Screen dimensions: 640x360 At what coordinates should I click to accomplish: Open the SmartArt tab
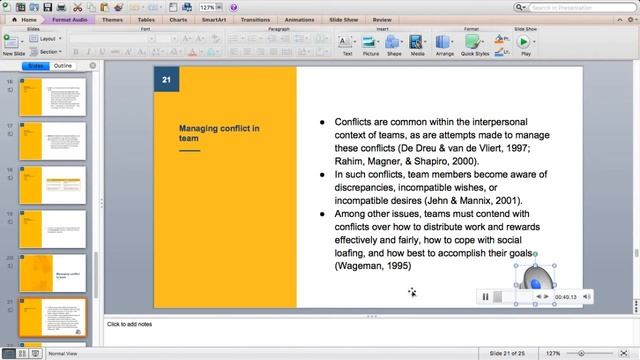(214, 20)
